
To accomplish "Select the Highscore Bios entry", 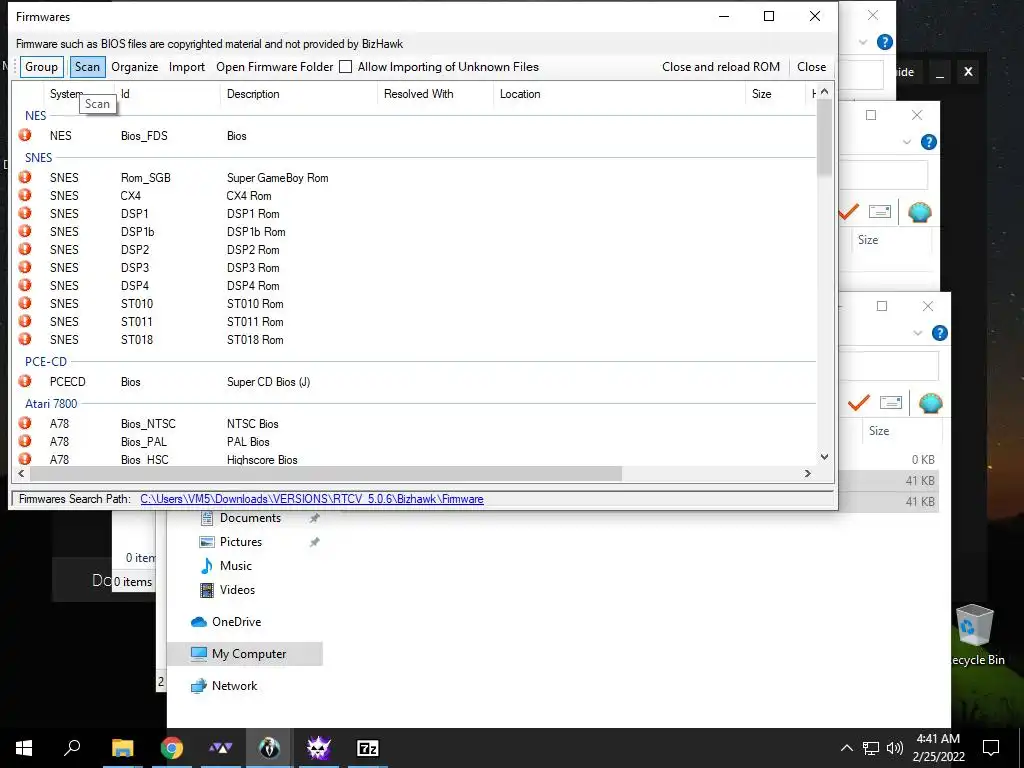I will click(262, 460).
